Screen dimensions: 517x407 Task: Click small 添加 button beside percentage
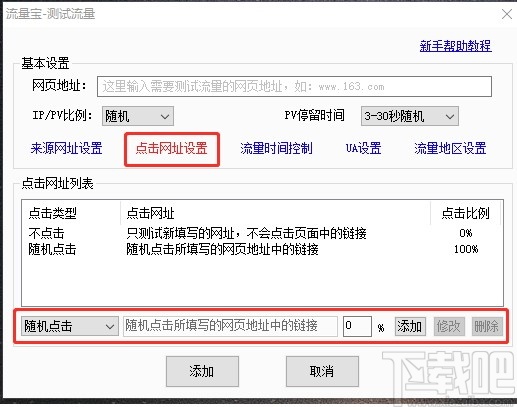[410, 326]
